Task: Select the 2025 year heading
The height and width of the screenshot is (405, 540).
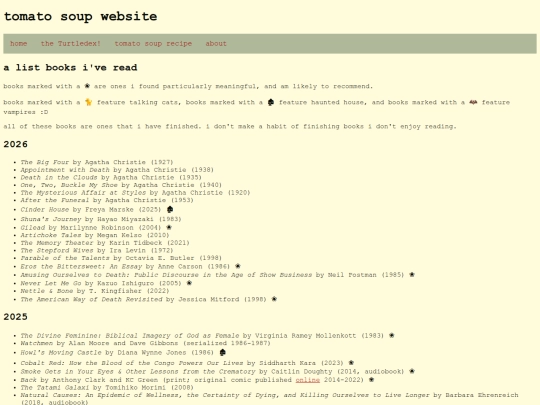Action: pyautogui.click(x=15, y=316)
